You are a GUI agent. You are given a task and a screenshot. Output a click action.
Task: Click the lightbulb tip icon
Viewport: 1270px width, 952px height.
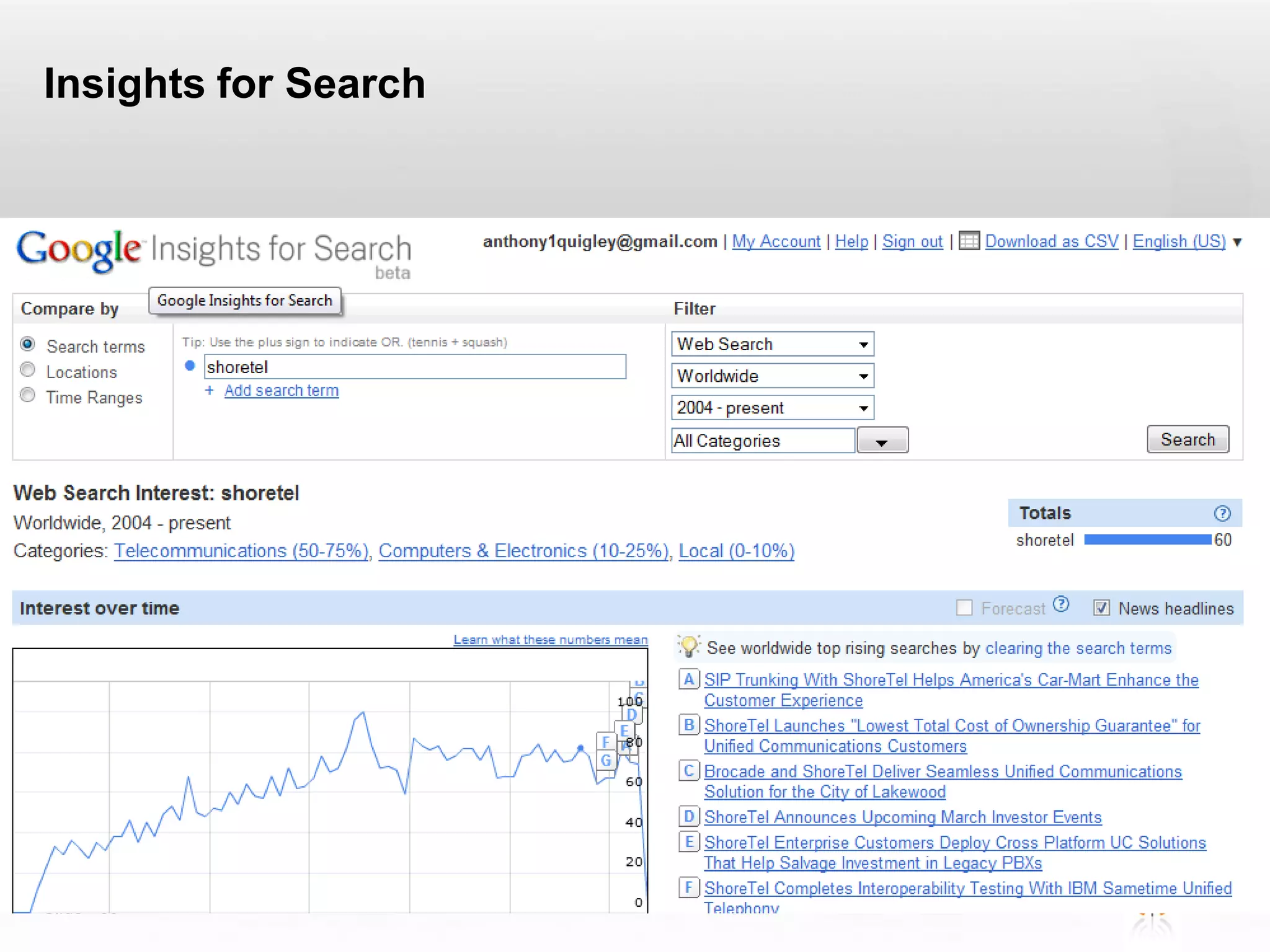point(689,646)
